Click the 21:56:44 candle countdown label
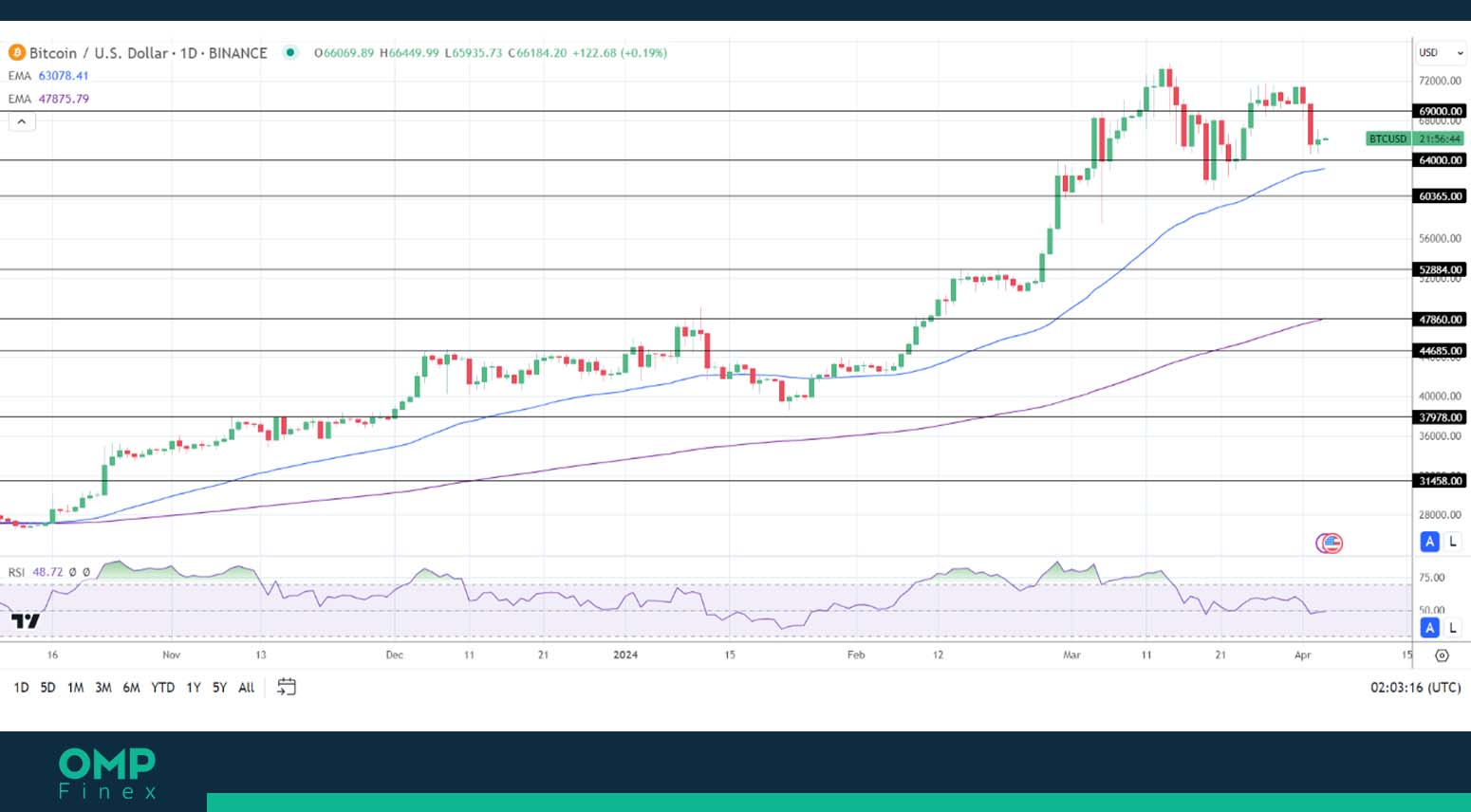 (1440, 138)
